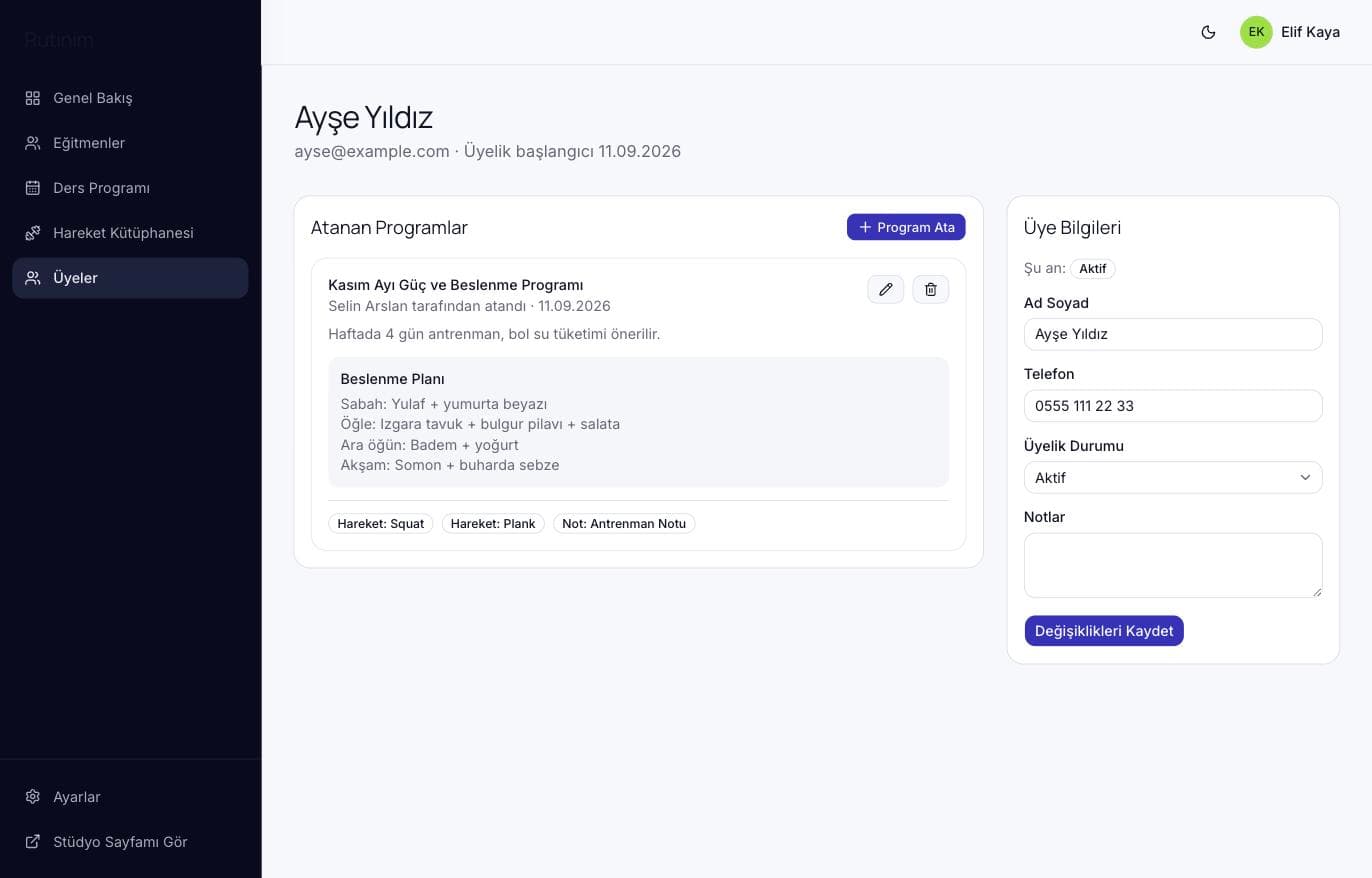The image size is (1372, 878).
Task: Toggle dark mode with the moon icon
Action: [1208, 32]
